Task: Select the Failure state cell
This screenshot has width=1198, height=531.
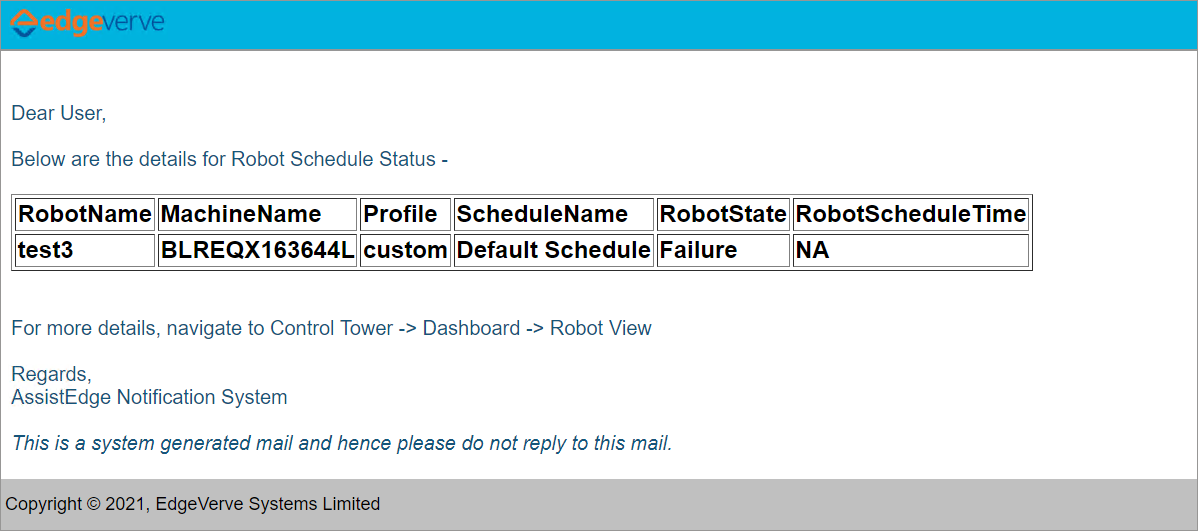Action: click(x=723, y=251)
